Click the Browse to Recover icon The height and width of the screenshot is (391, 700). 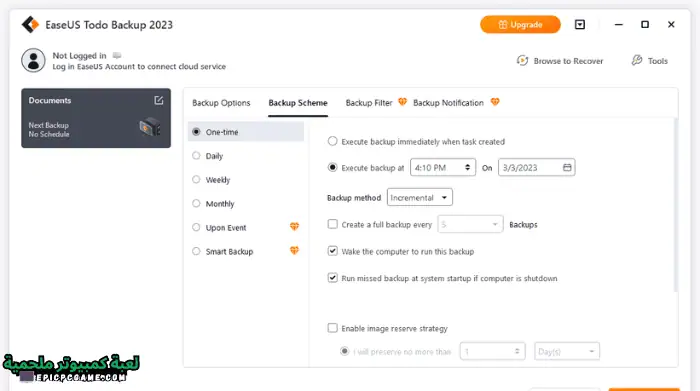coord(522,60)
